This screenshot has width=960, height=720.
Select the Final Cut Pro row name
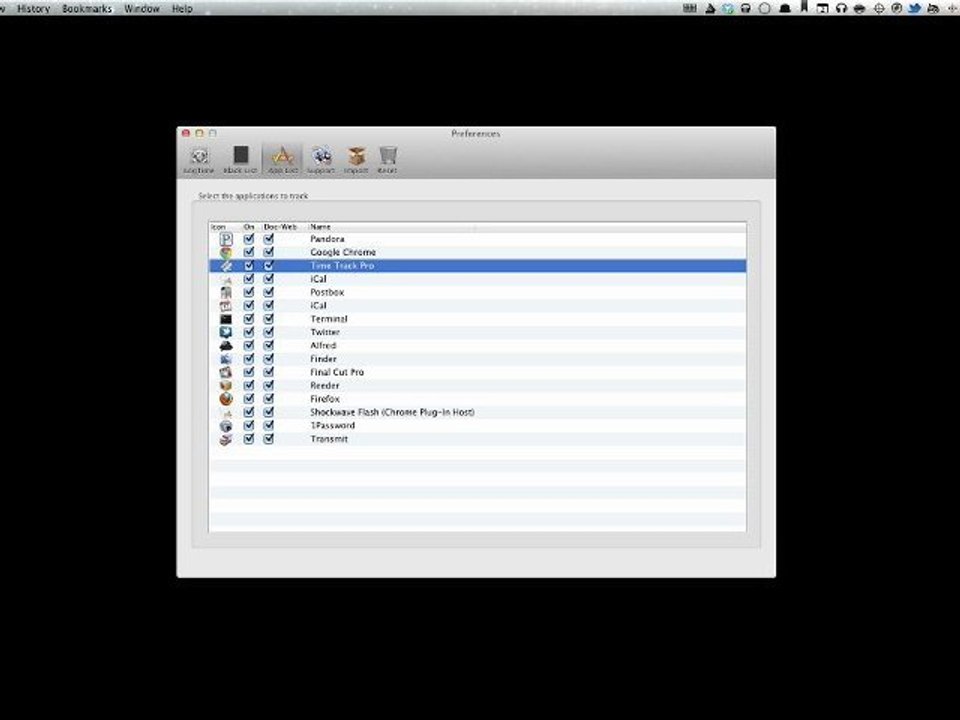click(x=337, y=372)
